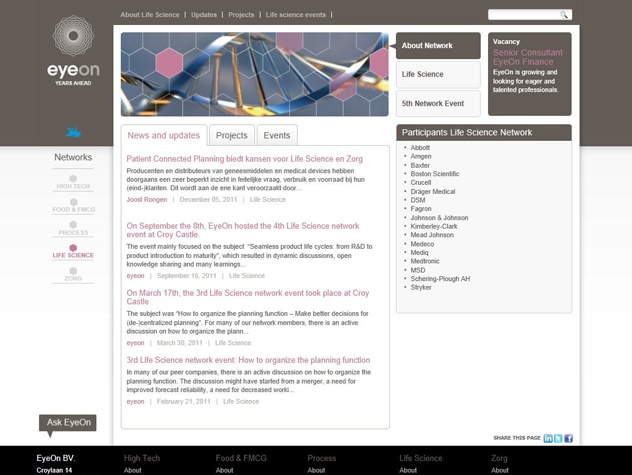Viewport: 632px width, 475px height.
Task: Click eyeon author on March 30 post
Action: 135,343
